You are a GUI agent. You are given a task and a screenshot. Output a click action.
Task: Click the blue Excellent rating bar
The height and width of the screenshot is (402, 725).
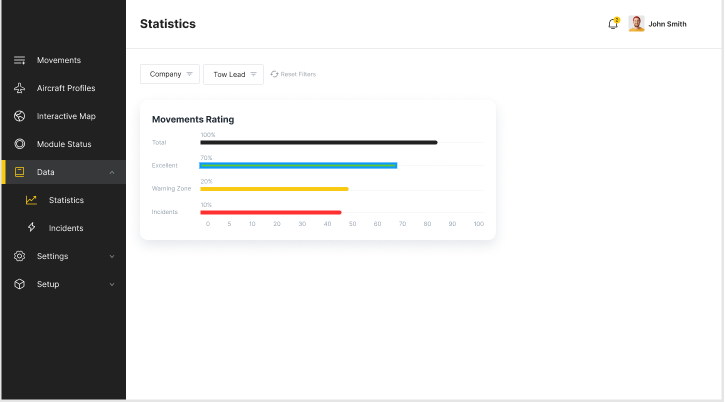click(298, 165)
